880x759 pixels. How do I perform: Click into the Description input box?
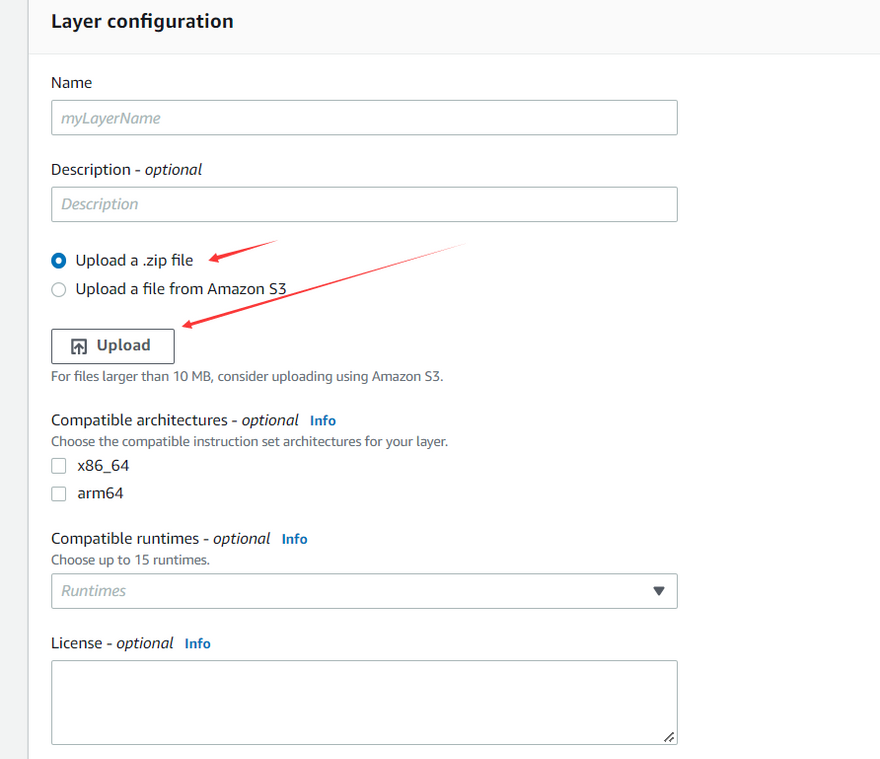[x=364, y=204]
